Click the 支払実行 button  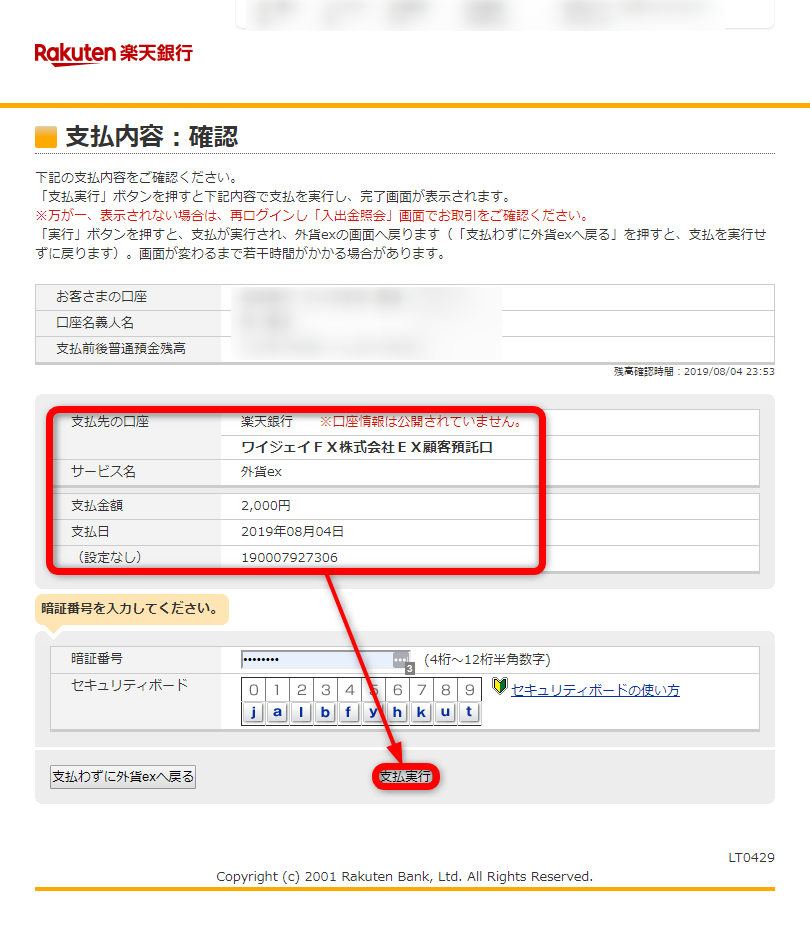(x=406, y=777)
